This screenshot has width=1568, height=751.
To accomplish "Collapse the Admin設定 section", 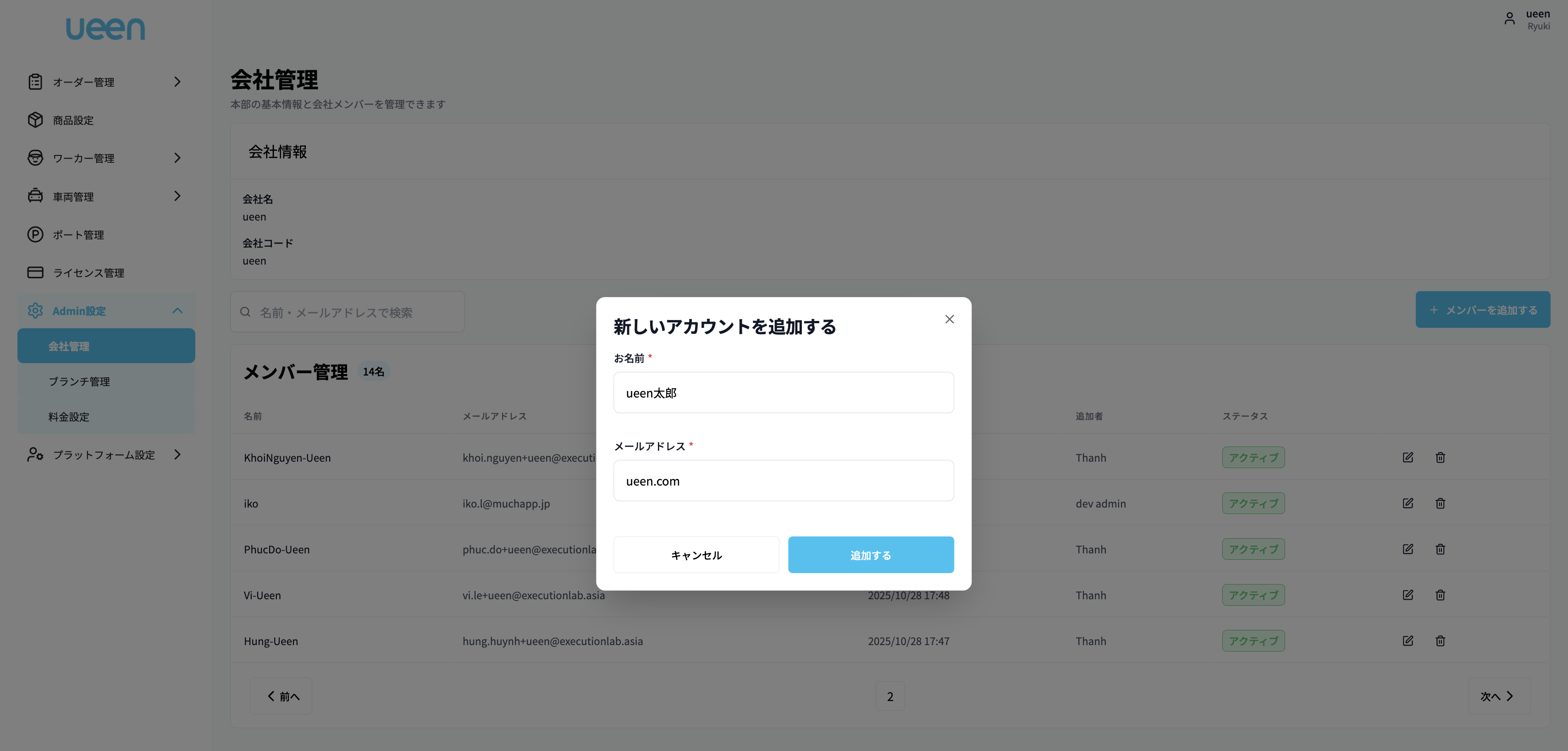I will 177,310.
